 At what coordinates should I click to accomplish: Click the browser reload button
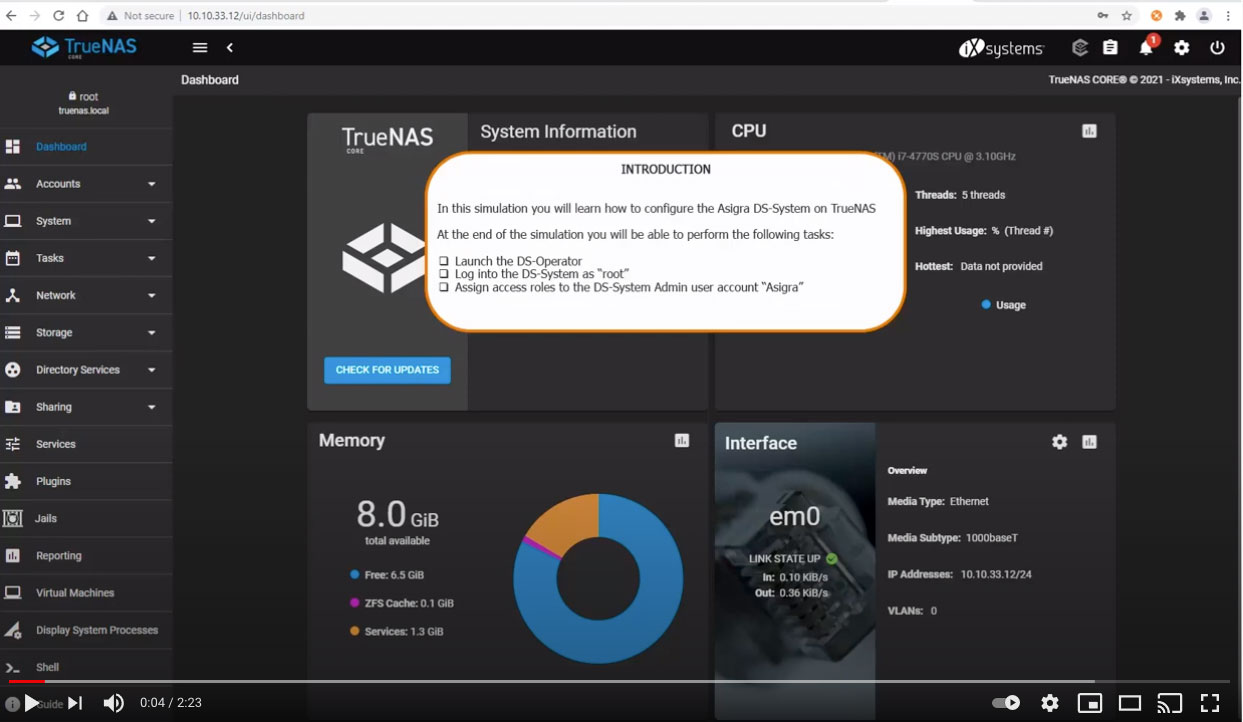59,16
